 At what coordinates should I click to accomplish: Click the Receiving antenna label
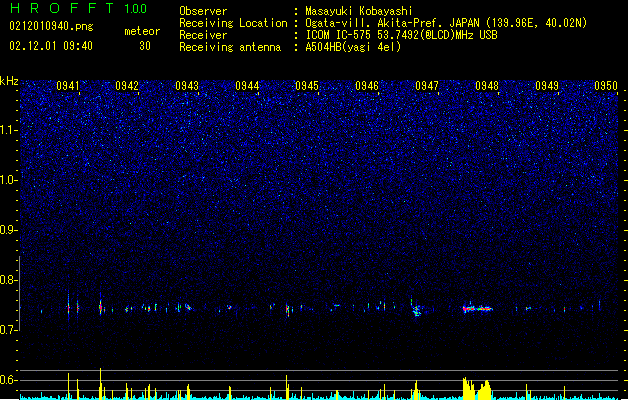[x=230, y=47]
